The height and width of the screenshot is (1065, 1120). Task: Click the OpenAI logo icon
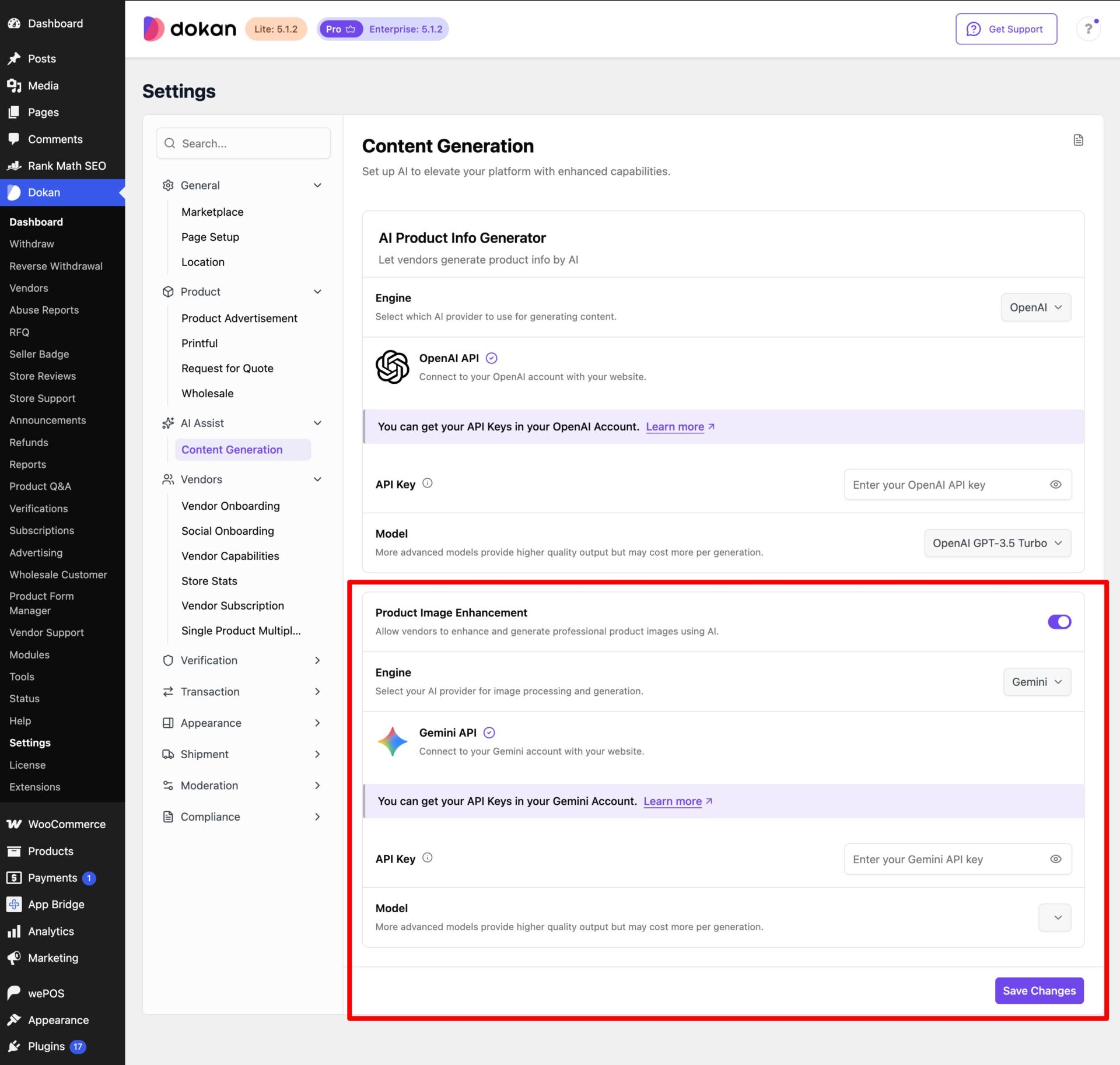coord(392,367)
